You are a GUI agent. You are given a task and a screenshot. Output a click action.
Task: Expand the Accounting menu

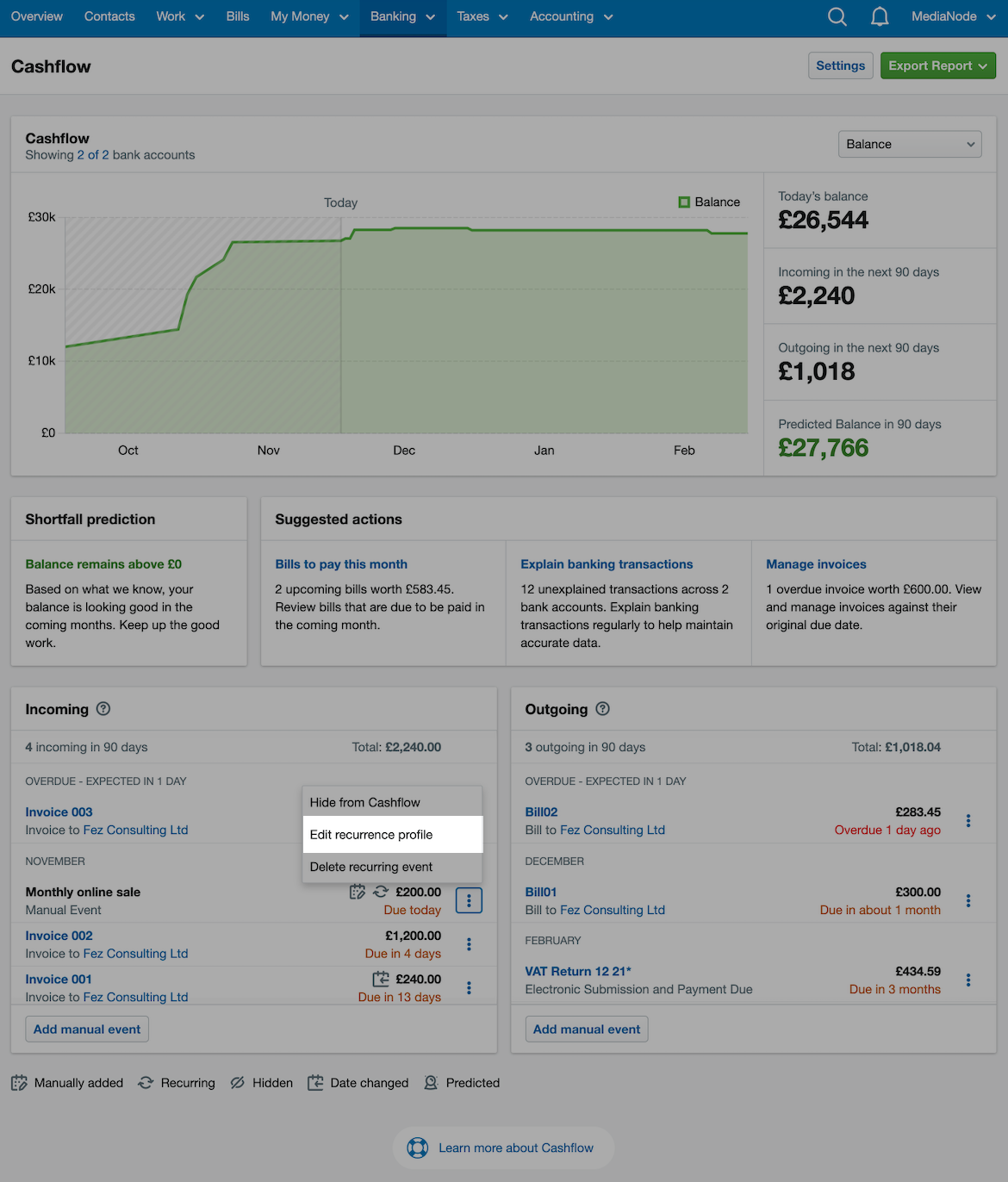point(571,16)
